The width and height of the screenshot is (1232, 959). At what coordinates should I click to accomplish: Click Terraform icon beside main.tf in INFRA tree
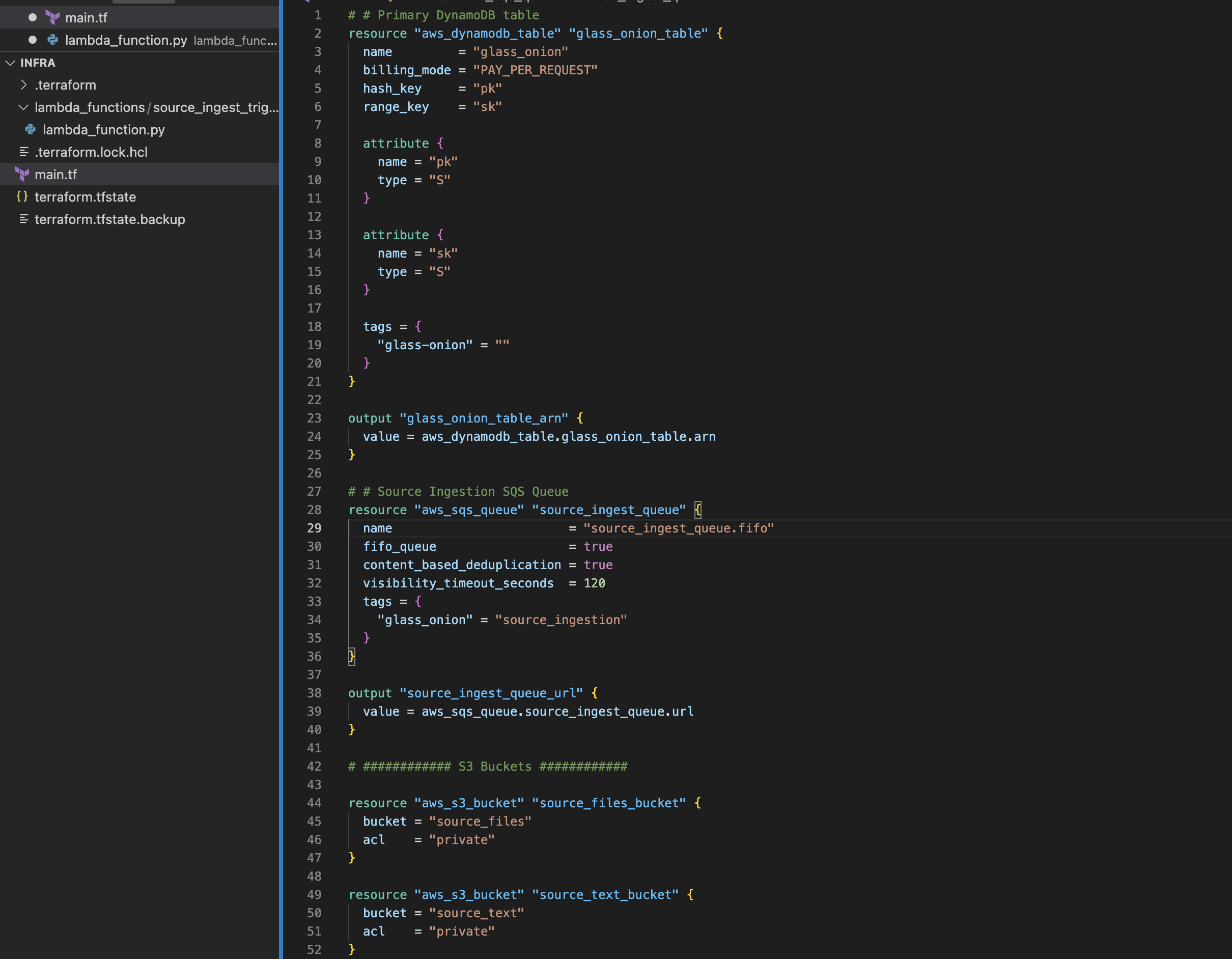tap(22, 174)
